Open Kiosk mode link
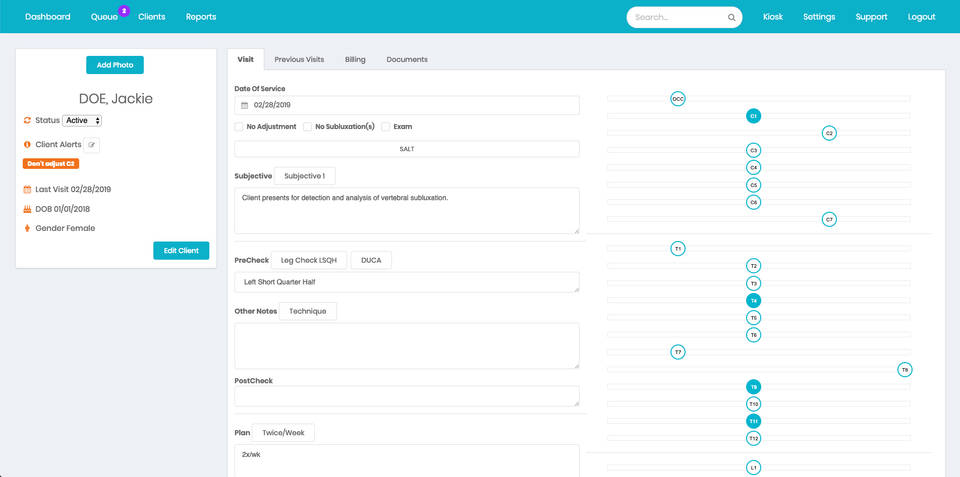Viewport: 960px width, 477px height. coord(773,17)
